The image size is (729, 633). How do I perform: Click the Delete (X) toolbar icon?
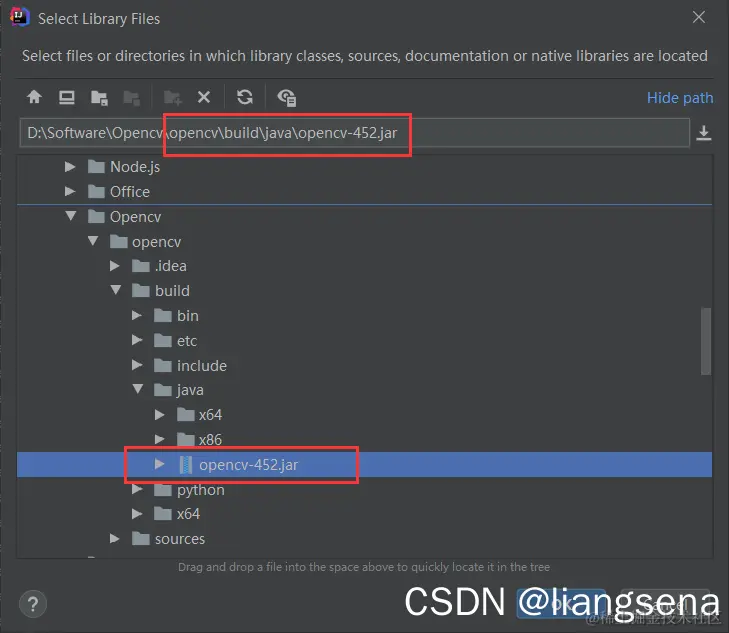pyautogui.click(x=204, y=97)
